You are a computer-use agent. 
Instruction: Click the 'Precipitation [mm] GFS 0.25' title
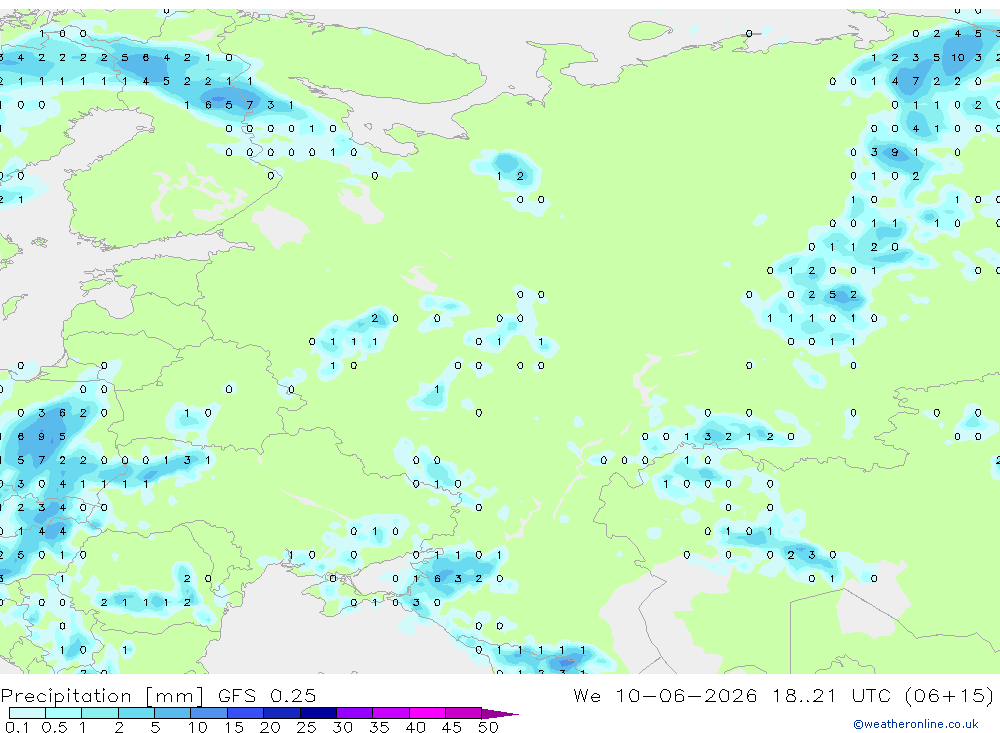[x=158, y=695]
